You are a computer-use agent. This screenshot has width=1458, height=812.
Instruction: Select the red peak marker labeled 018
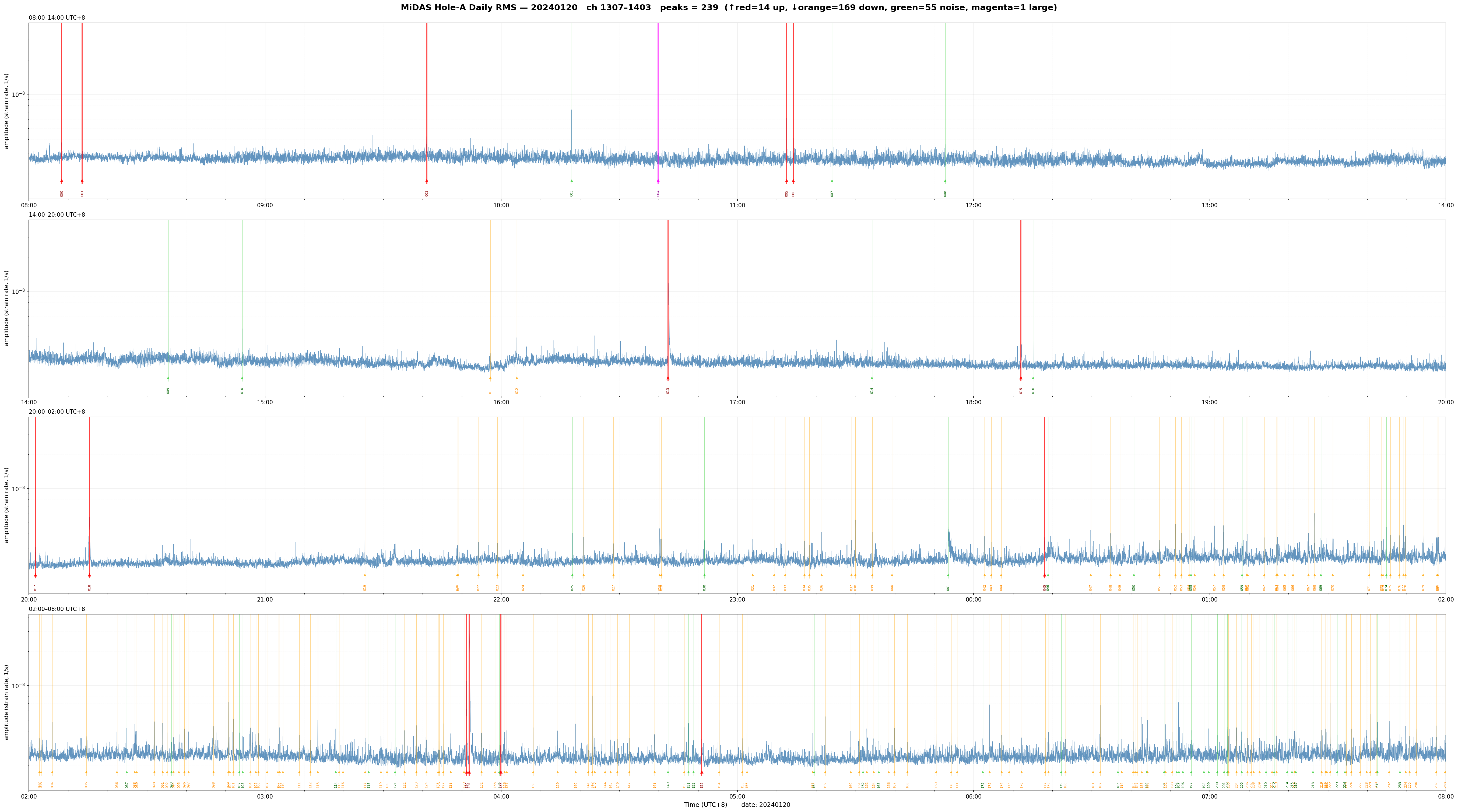coord(89,575)
